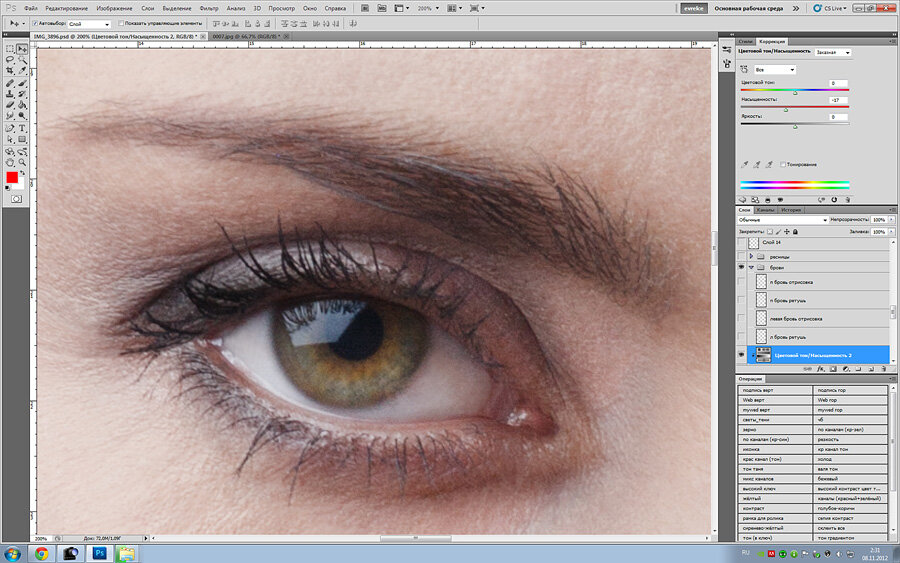Open Google Chrome from the taskbar

(x=41, y=552)
